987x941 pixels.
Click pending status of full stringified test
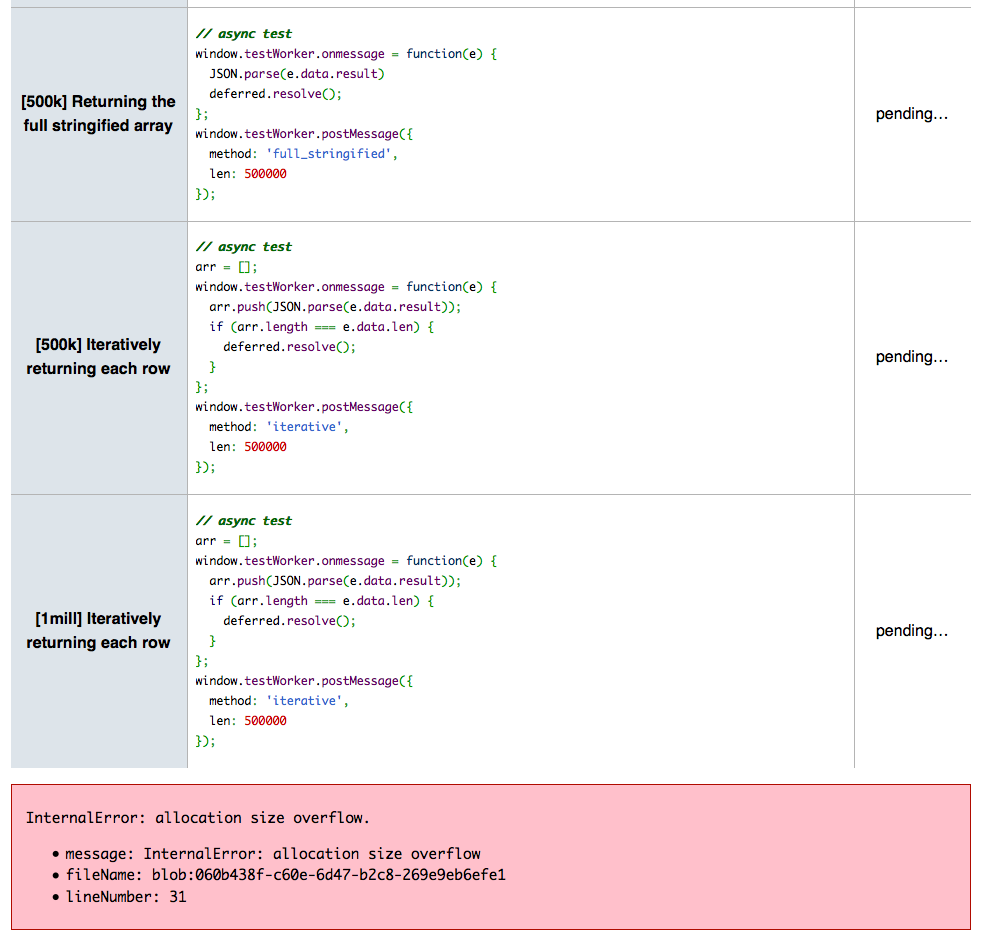coord(911,114)
